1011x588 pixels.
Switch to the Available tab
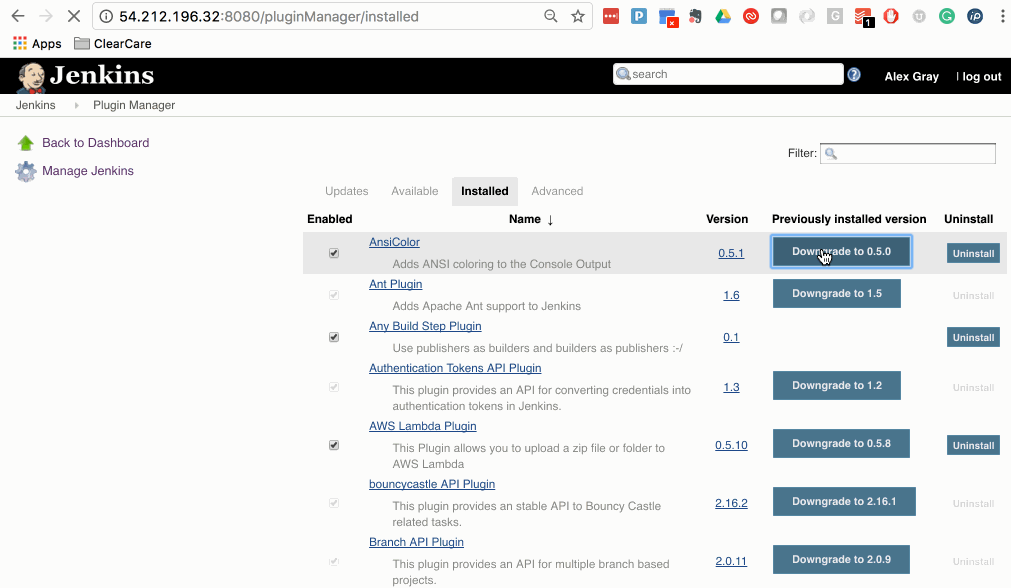(415, 191)
